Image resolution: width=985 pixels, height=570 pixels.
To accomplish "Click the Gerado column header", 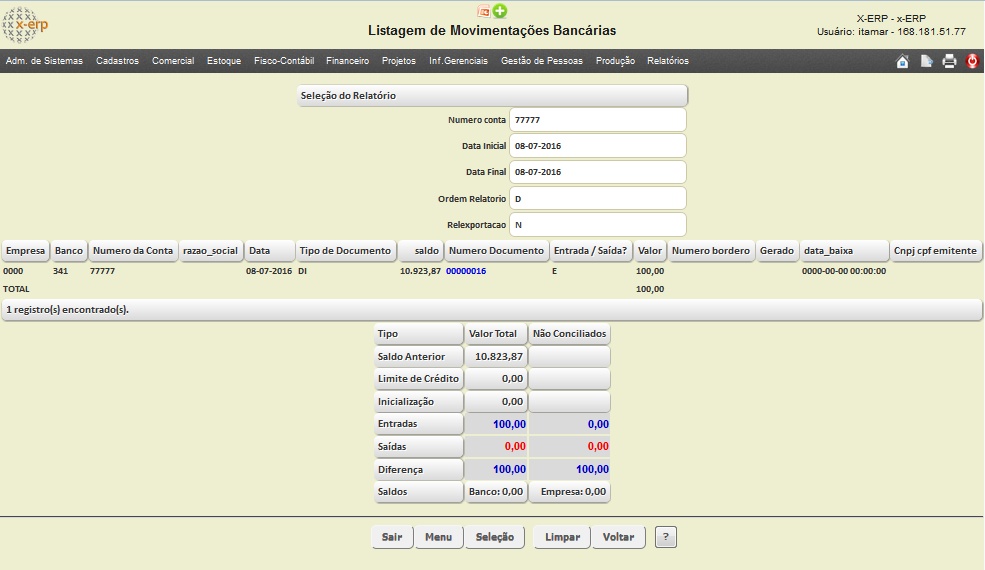I will (x=776, y=251).
